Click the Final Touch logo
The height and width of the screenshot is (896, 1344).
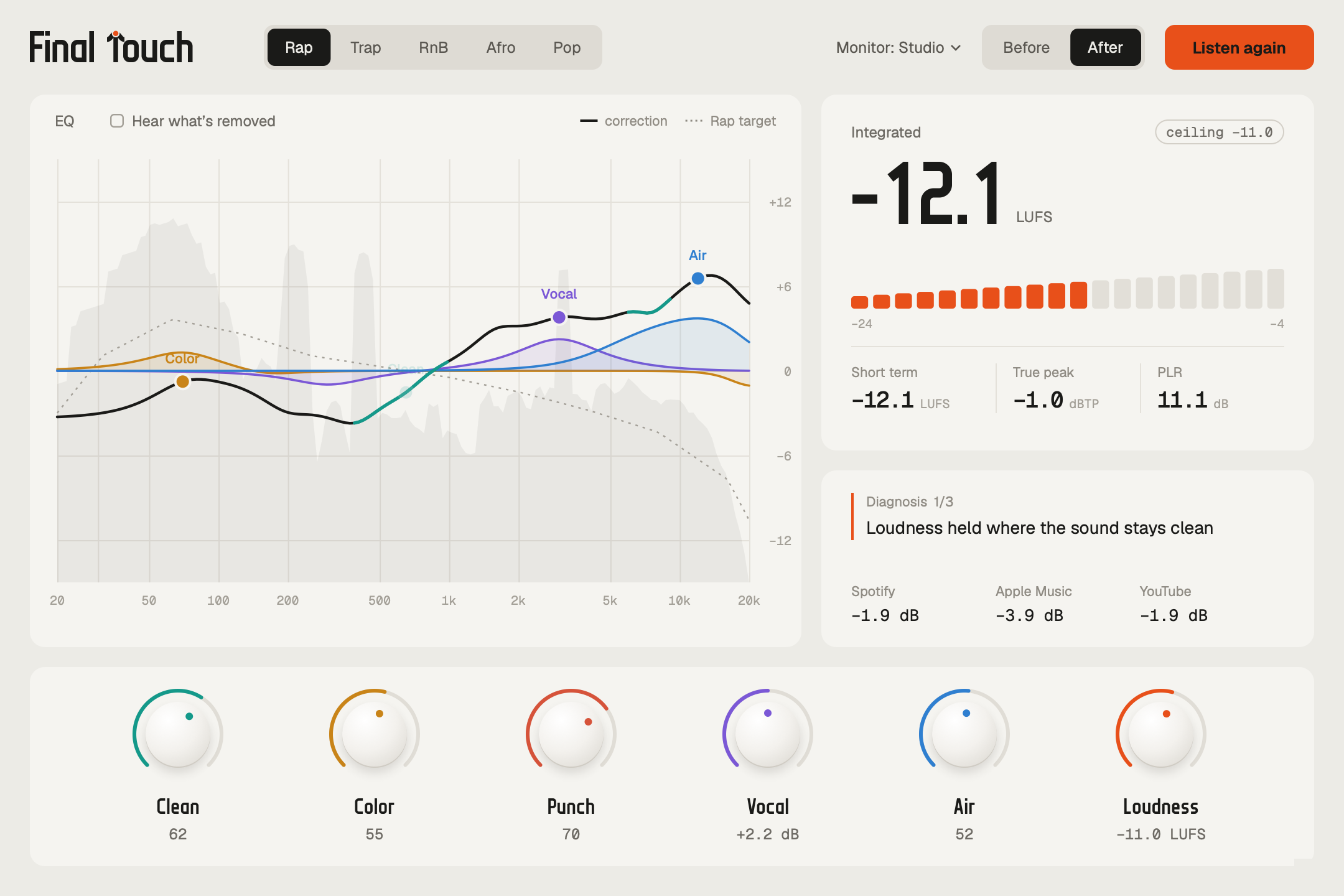pyautogui.click(x=111, y=47)
